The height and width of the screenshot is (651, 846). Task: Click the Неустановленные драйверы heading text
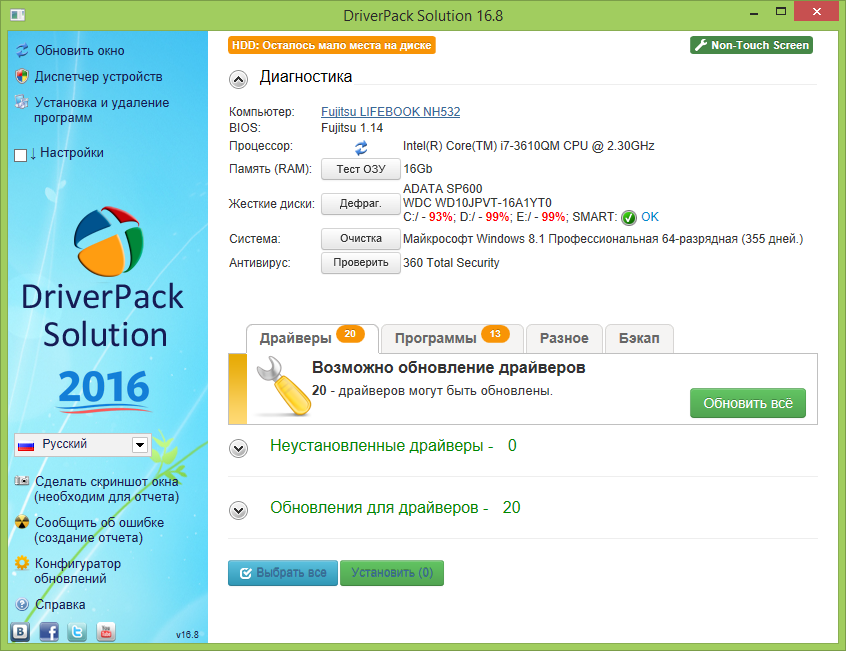click(x=382, y=446)
